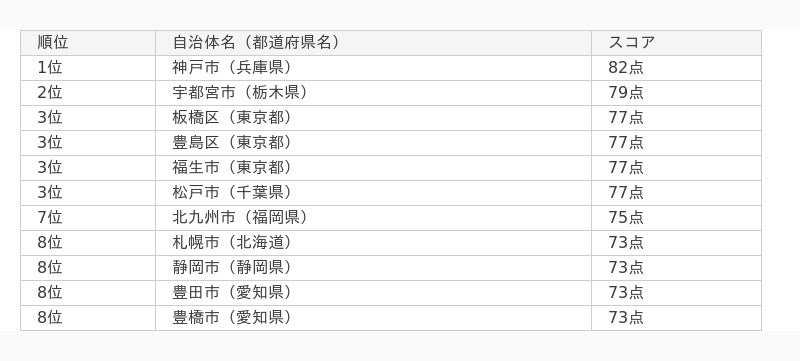Select the 福生市（東京都） cell
This screenshot has height=361, width=800.
click(373, 168)
